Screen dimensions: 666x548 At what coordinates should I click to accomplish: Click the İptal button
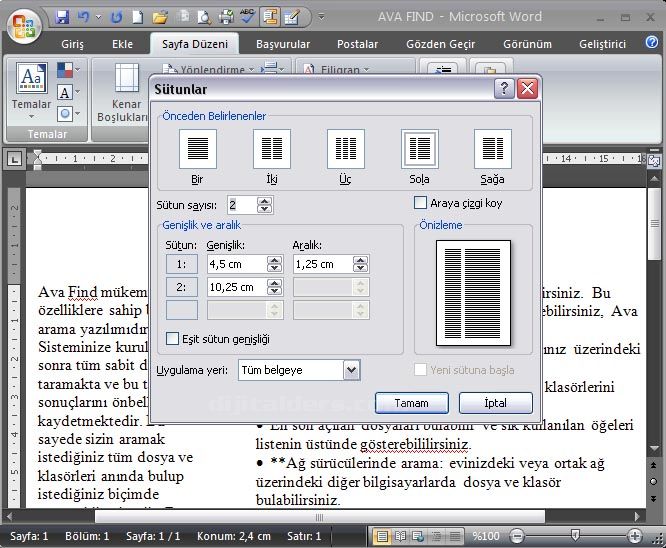(495, 403)
